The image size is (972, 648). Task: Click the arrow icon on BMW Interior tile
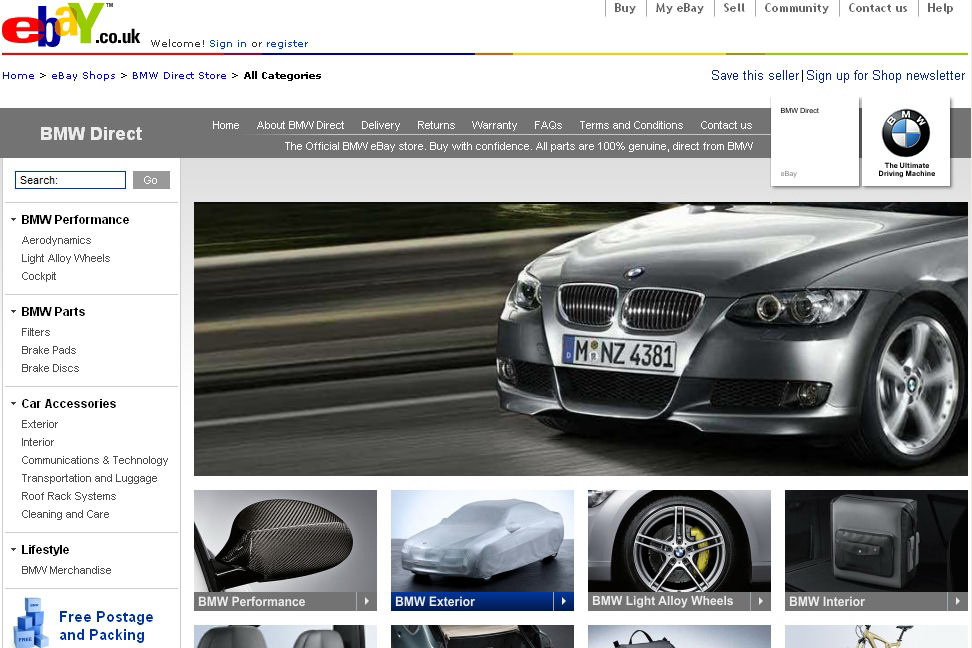click(958, 601)
